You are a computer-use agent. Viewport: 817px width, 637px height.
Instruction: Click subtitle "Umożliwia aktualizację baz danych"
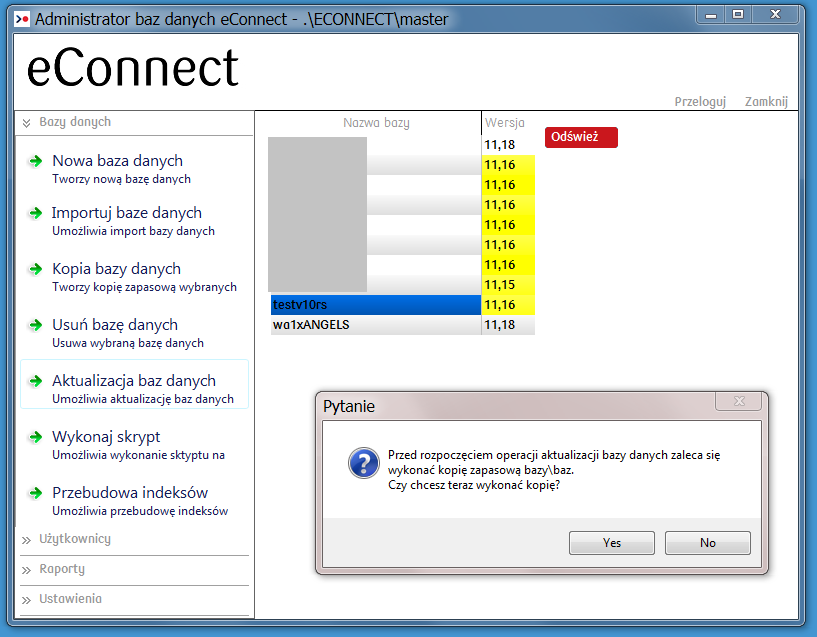(143, 399)
